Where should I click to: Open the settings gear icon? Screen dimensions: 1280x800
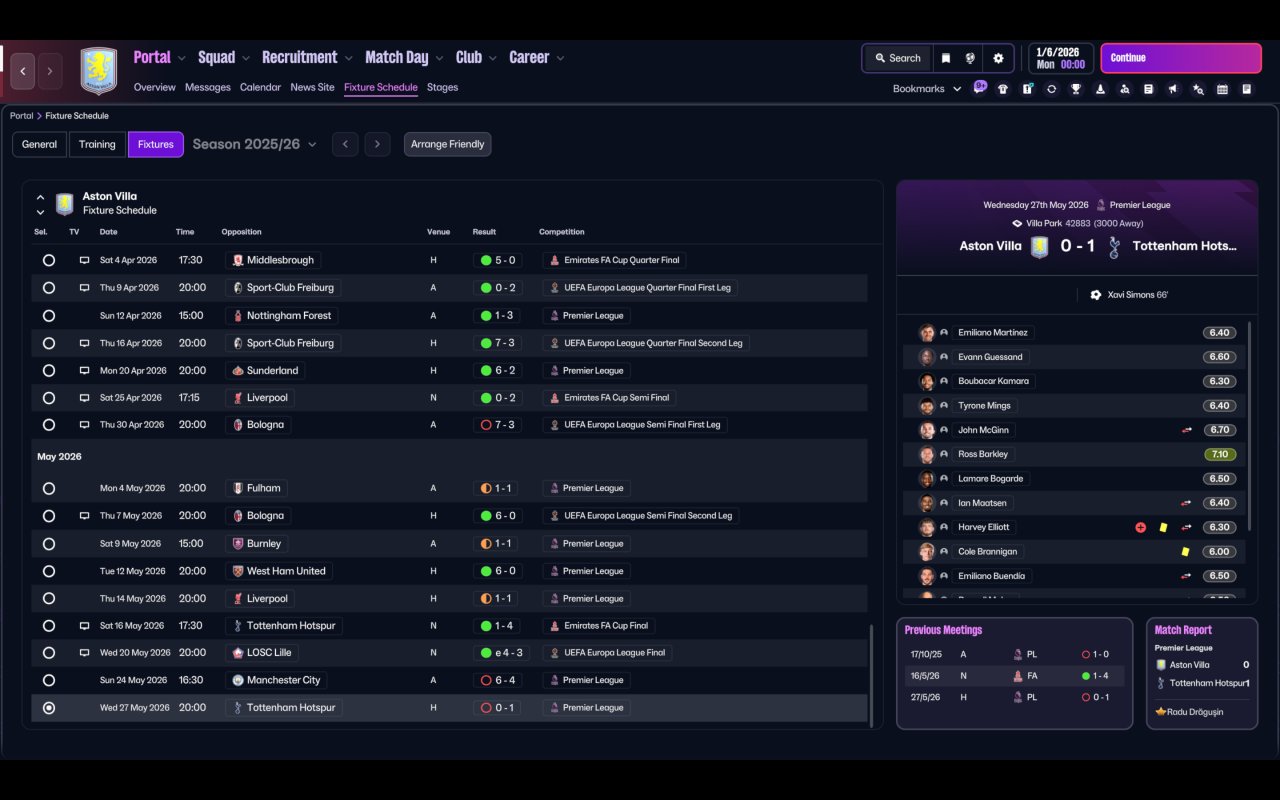pyautogui.click(x=998, y=58)
